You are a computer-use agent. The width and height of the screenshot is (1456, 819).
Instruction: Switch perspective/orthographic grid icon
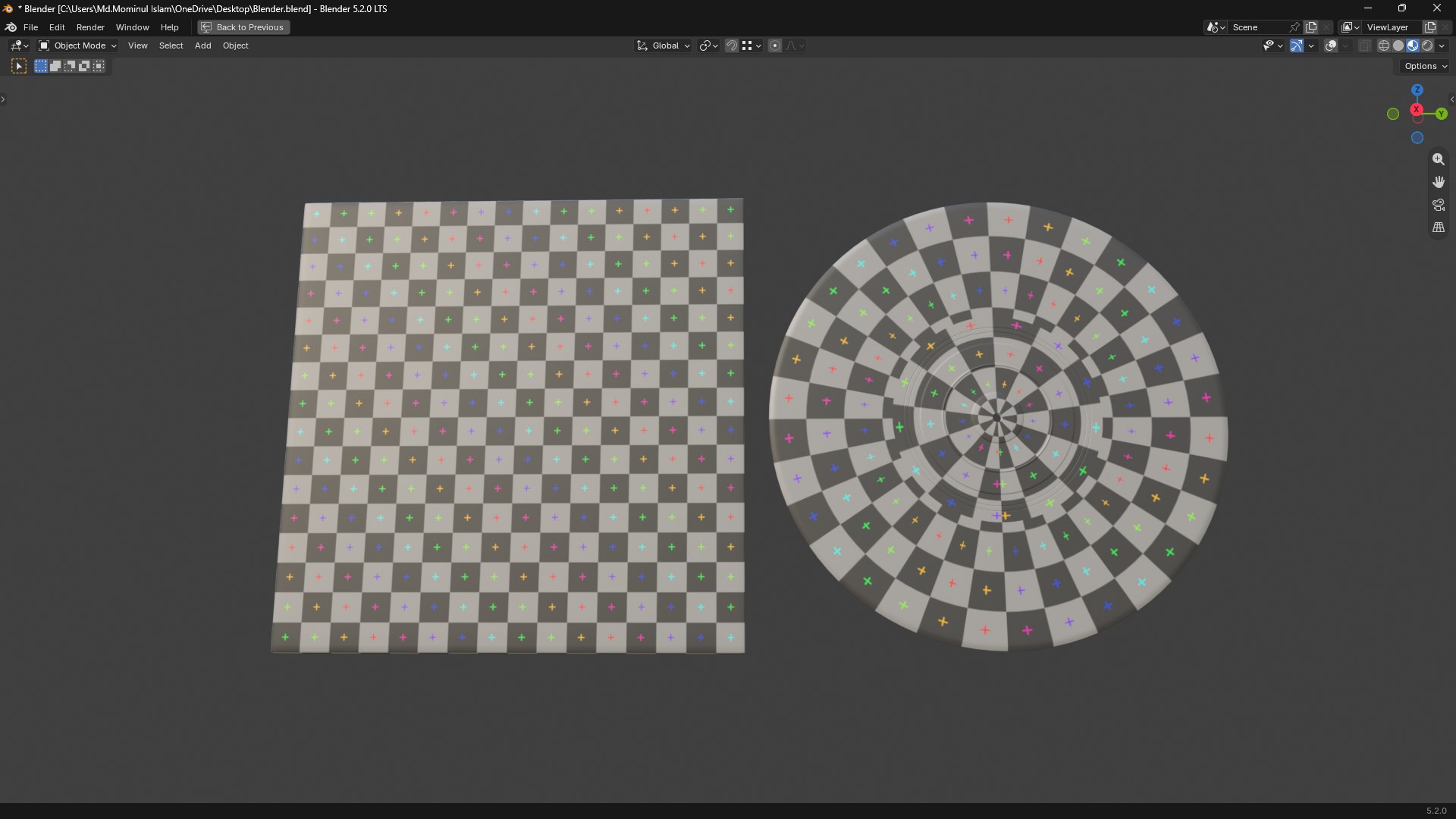(1439, 227)
